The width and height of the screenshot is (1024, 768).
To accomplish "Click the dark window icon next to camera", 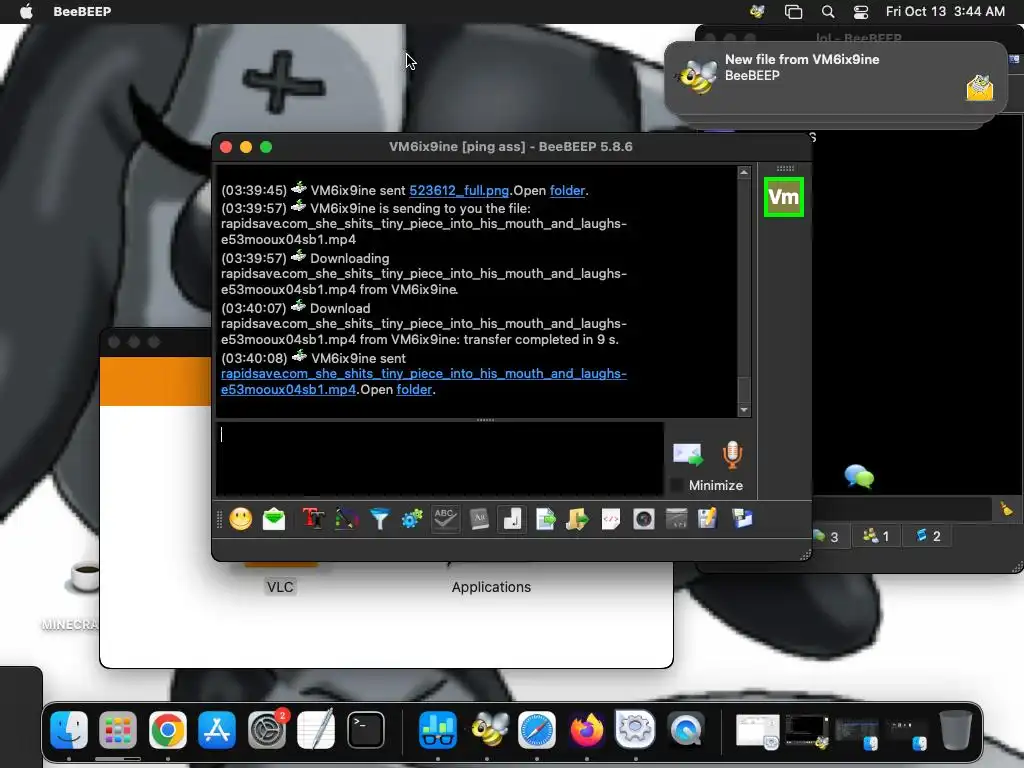I will tap(677, 519).
